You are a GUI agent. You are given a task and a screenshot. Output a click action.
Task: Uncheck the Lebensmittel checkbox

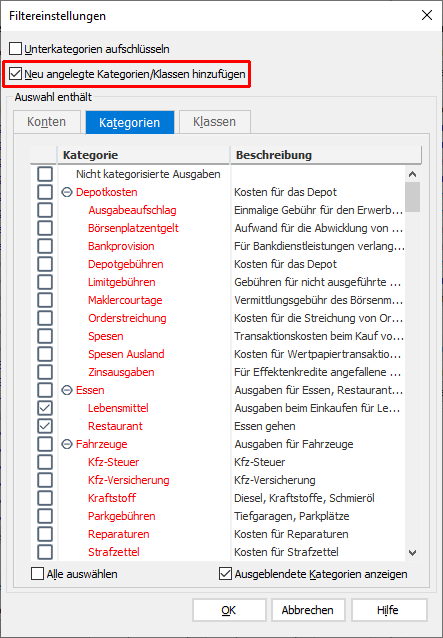(x=45, y=408)
